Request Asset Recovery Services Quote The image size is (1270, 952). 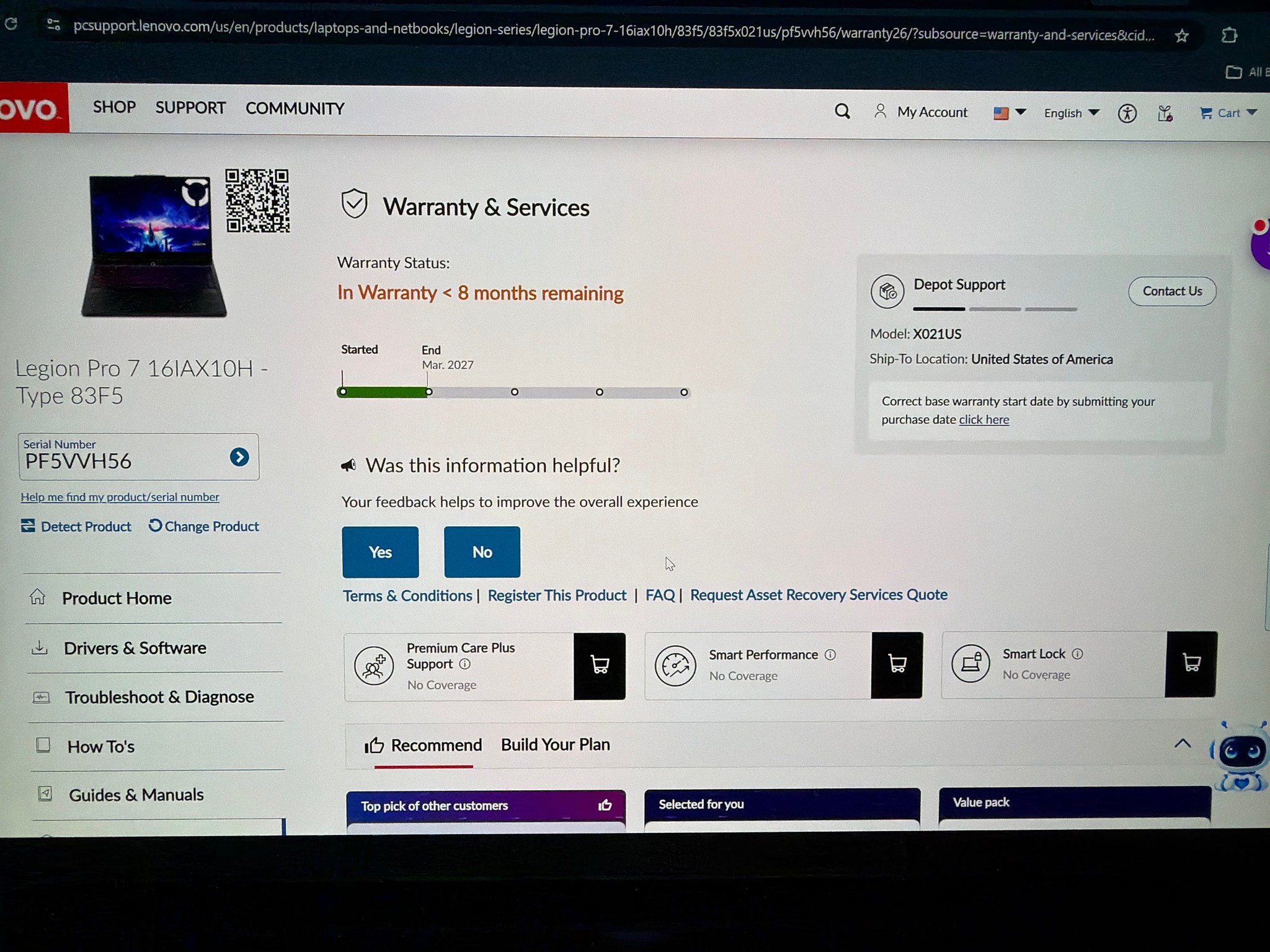tap(819, 595)
